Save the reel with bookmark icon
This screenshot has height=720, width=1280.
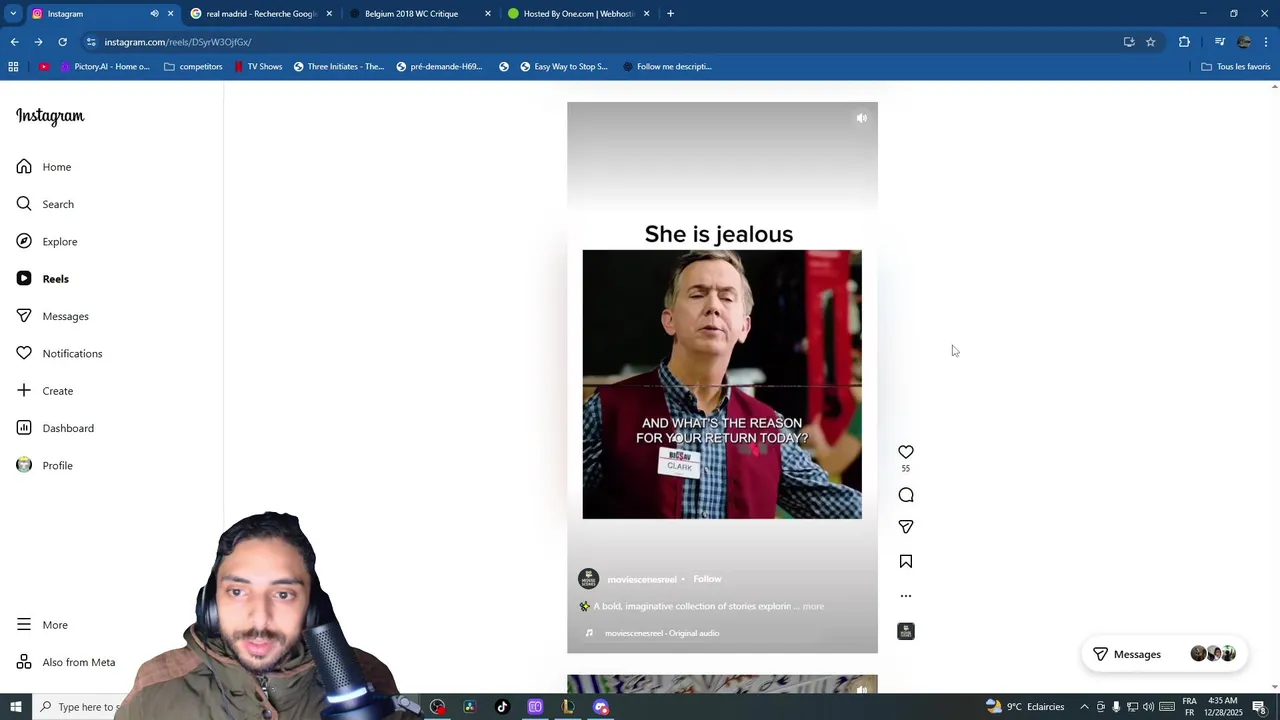tap(906, 562)
